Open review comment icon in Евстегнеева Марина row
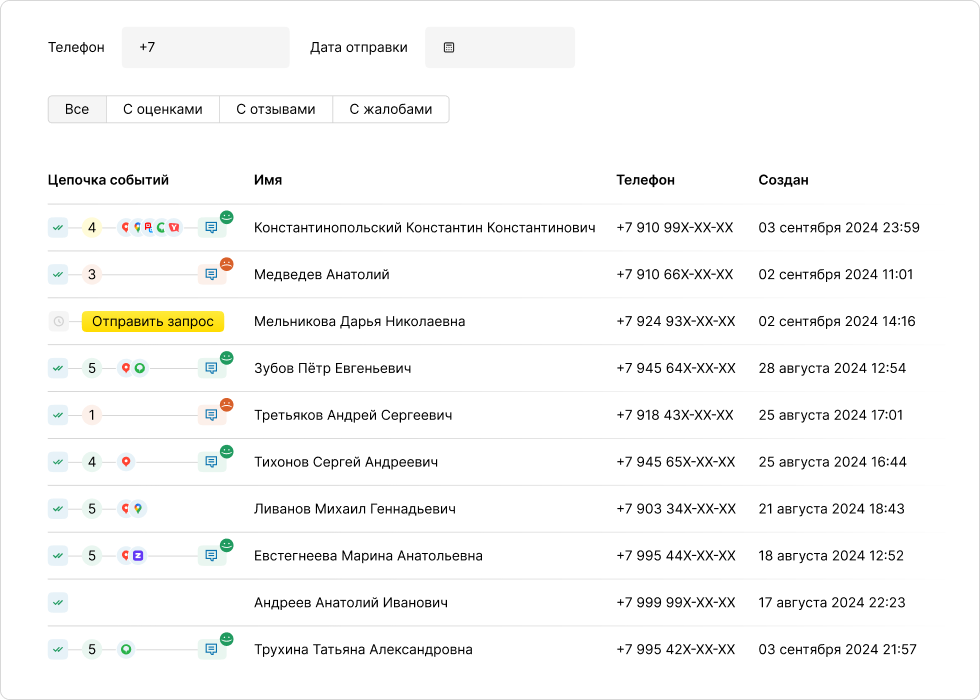The height and width of the screenshot is (700, 980). (x=211, y=556)
